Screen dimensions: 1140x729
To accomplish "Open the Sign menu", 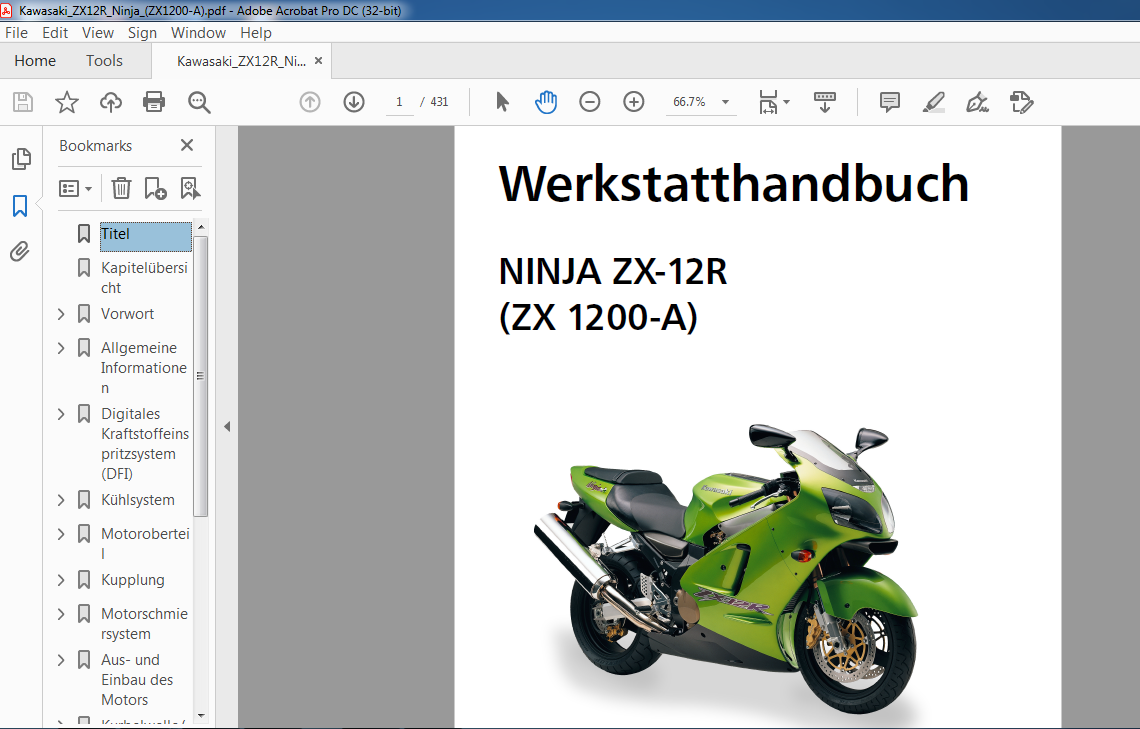I will (142, 33).
